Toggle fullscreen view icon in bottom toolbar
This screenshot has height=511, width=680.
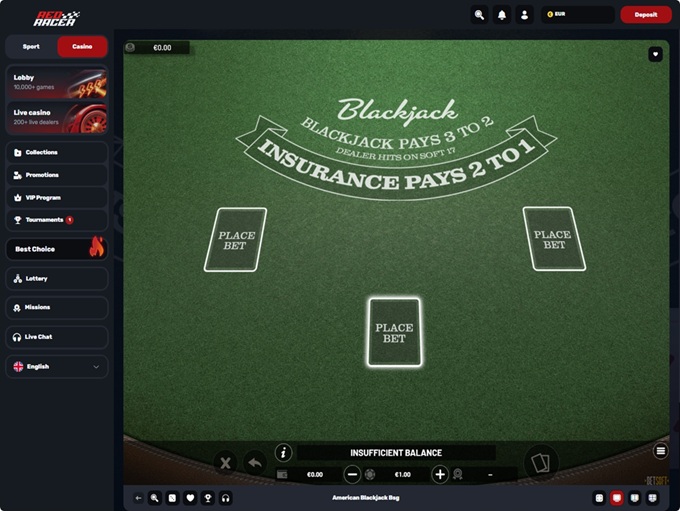[x=599, y=498]
